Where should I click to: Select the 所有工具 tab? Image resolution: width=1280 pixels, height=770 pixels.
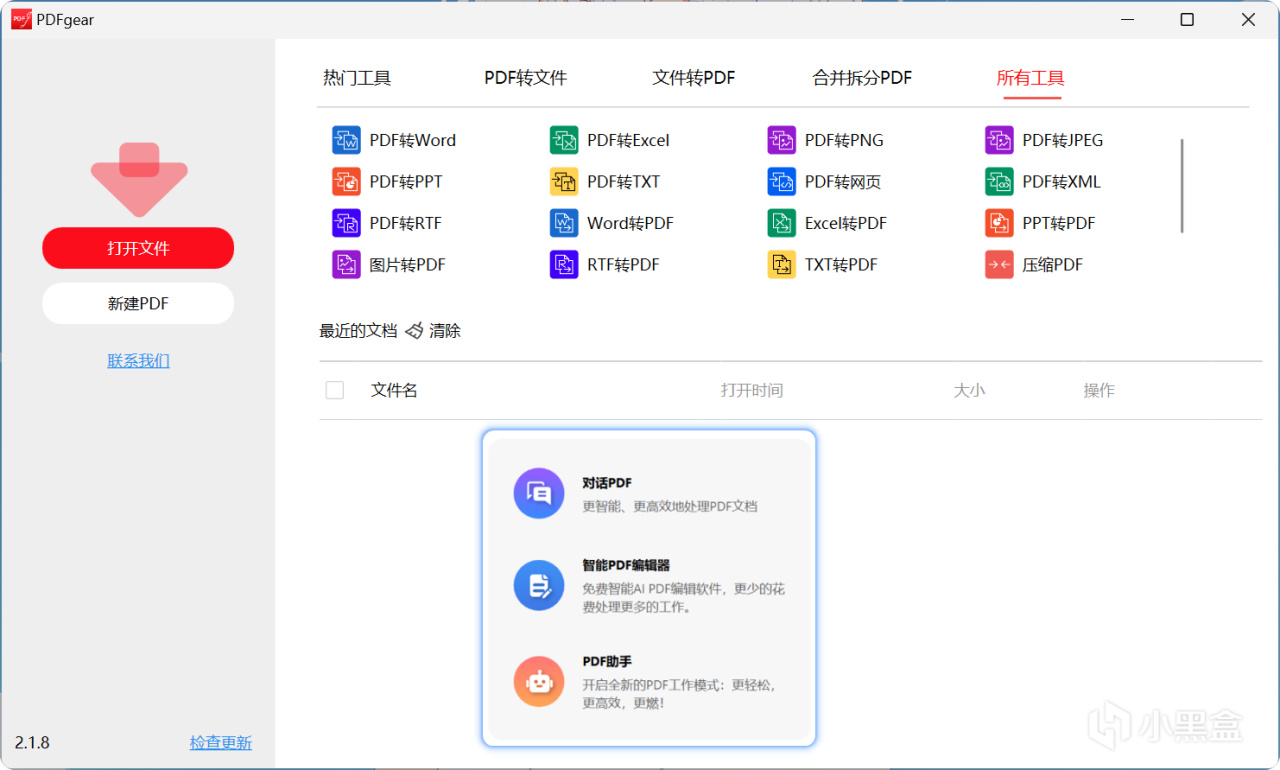(1030, 77)
